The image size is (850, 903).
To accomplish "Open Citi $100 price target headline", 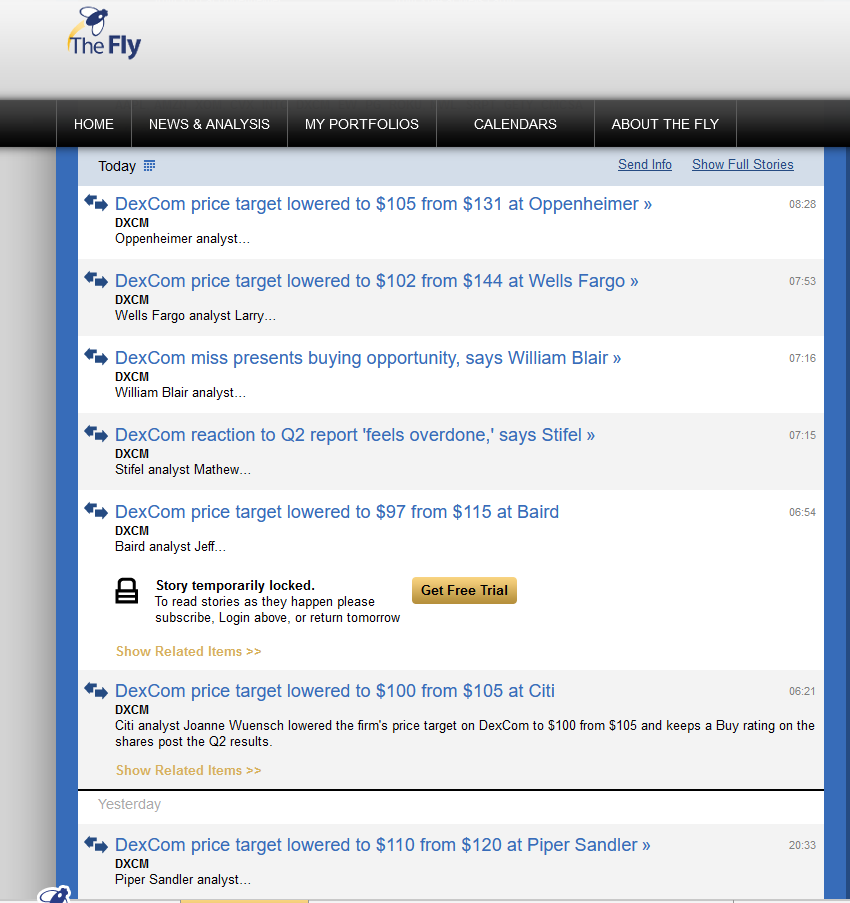I will (x=335, y=691).
